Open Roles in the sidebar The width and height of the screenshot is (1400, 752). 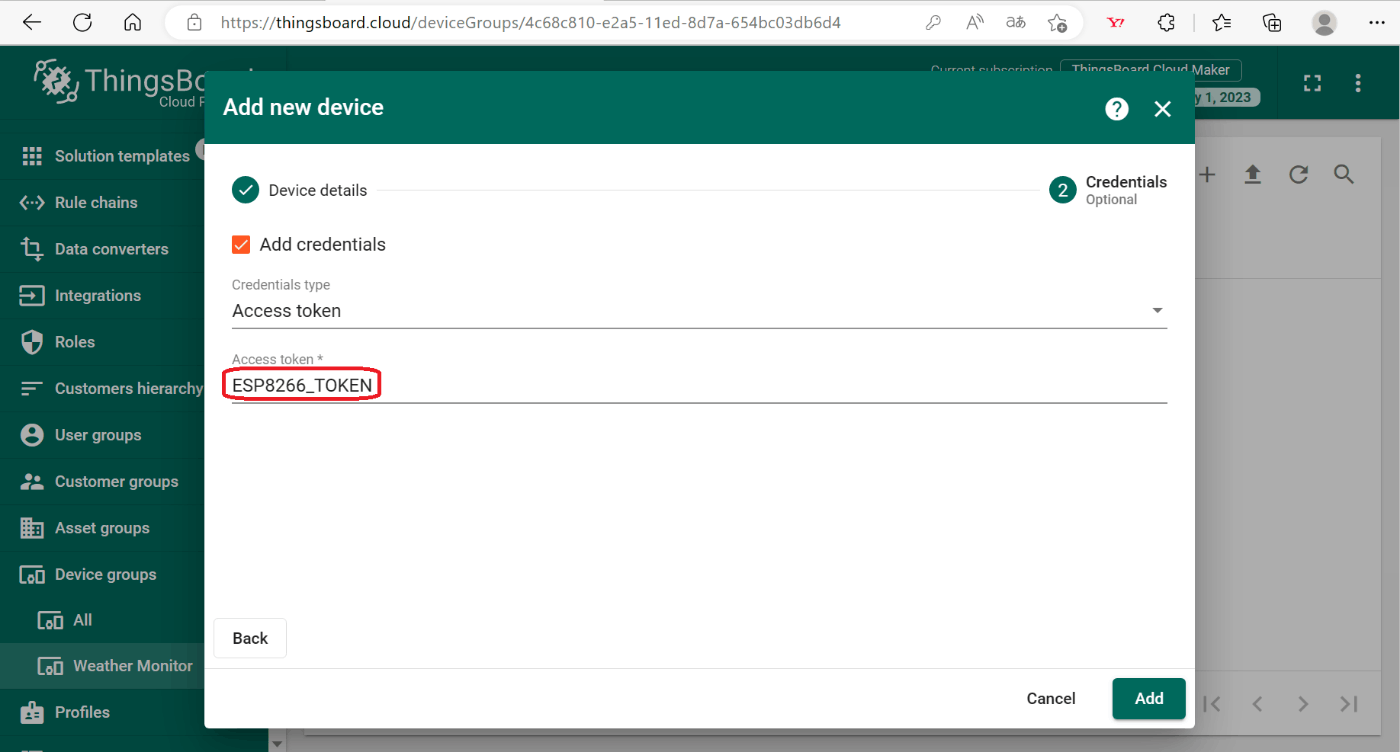coord(102,342)
